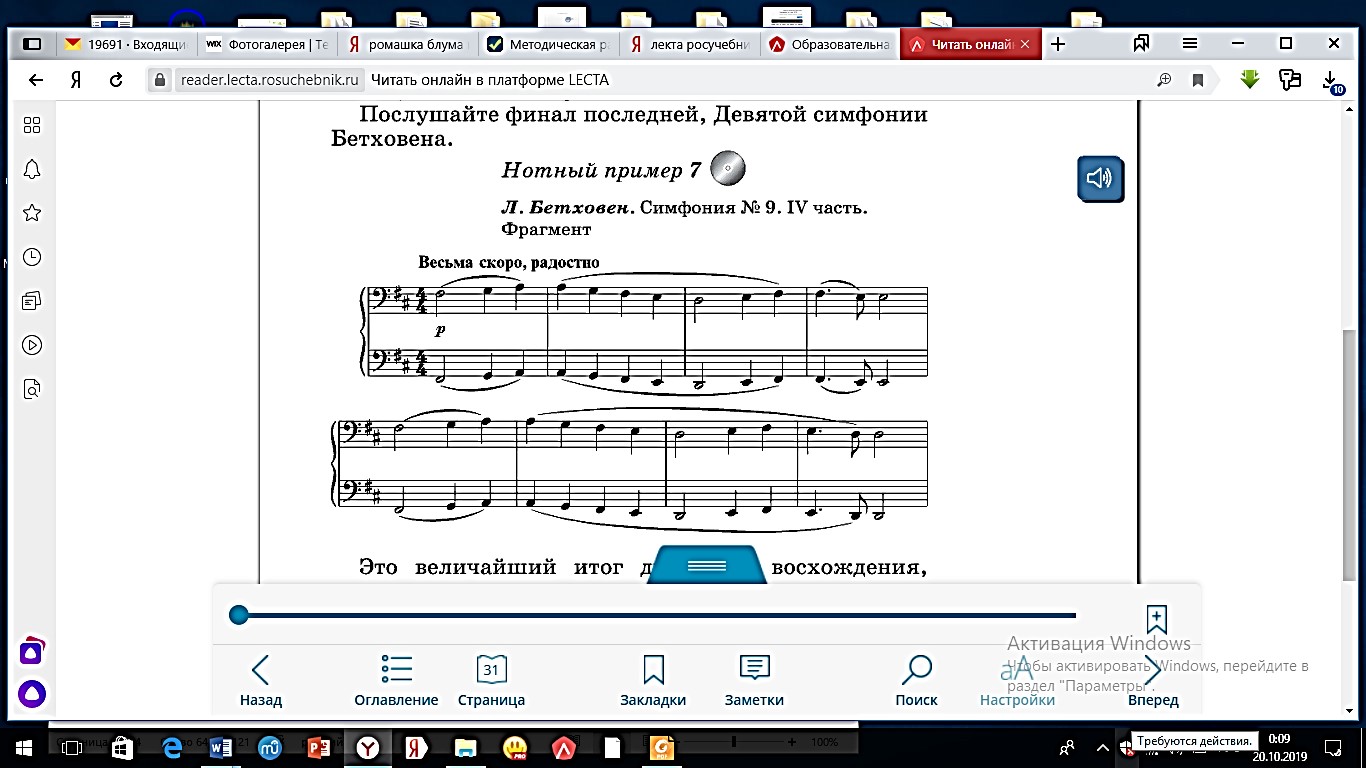Open the browser hamburger menu
Screen dimensions: 1366x768
(1190, 44)
